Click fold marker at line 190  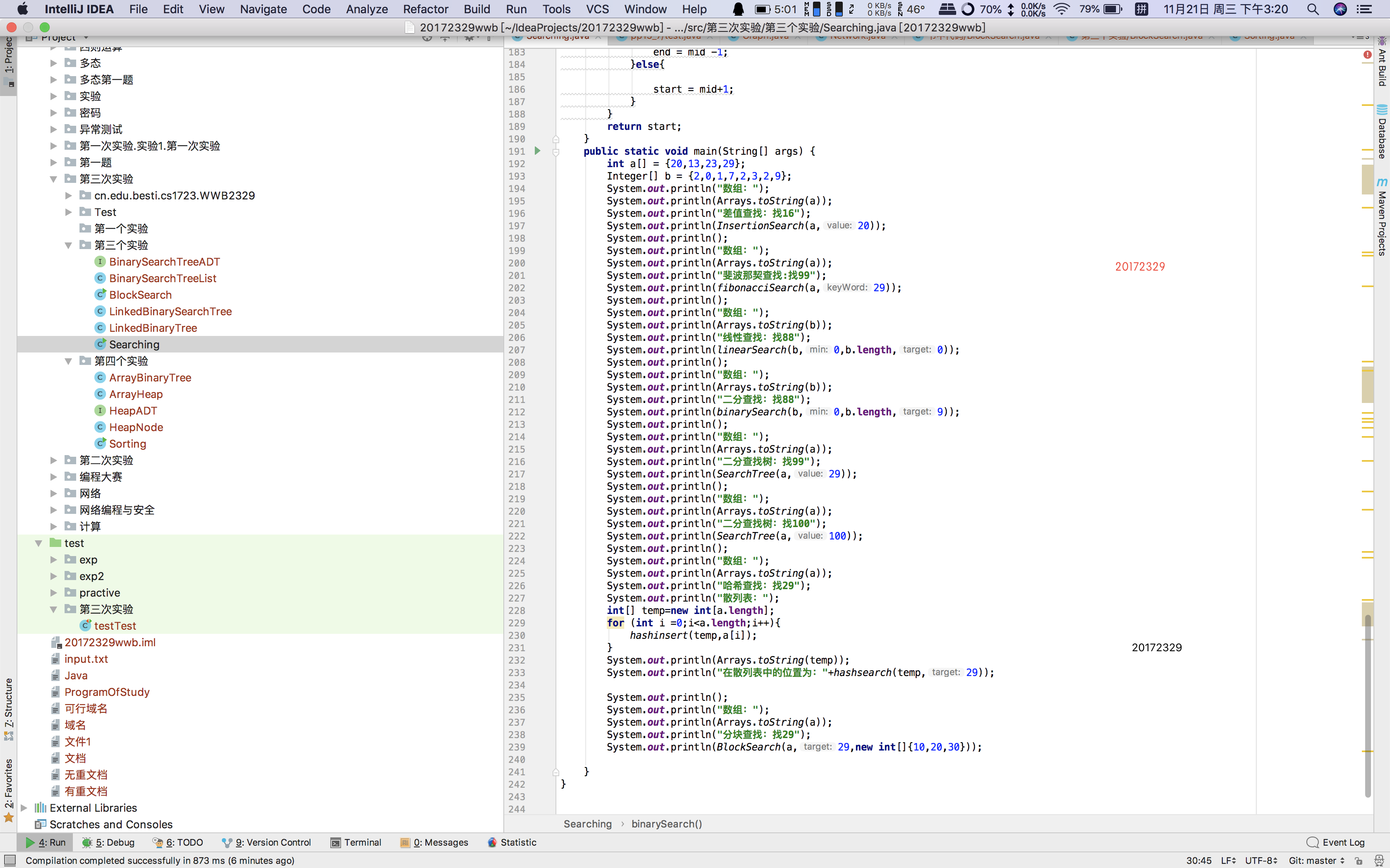[x=556, y=139]
